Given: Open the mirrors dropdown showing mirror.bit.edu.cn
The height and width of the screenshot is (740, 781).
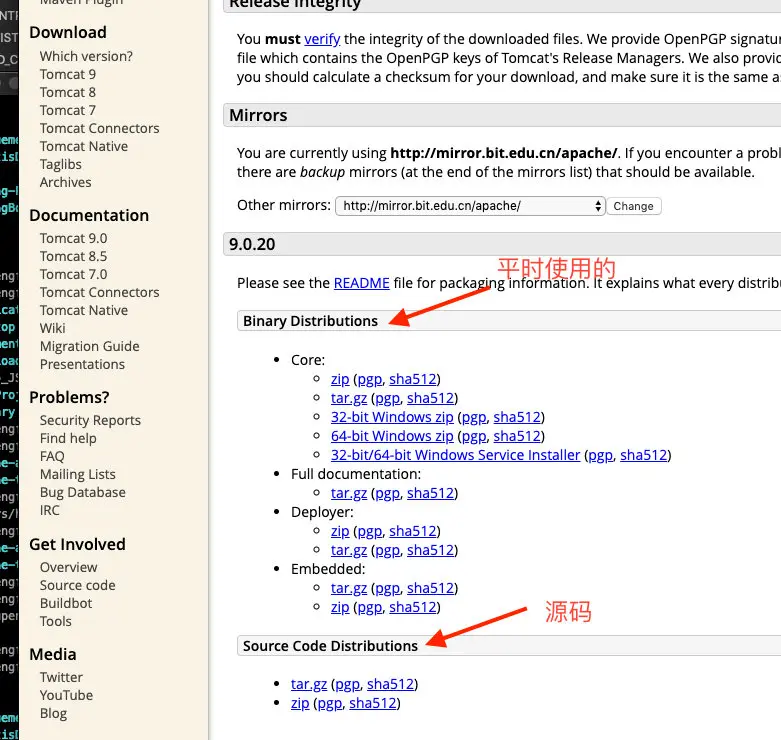Looking at the screenshot, I should pyautogui.click(x=470, y=206).
